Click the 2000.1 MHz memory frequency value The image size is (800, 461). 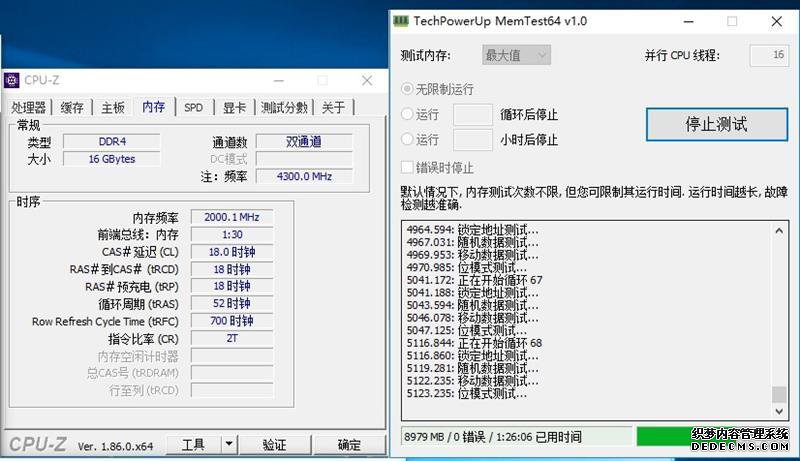pos(232,217)
